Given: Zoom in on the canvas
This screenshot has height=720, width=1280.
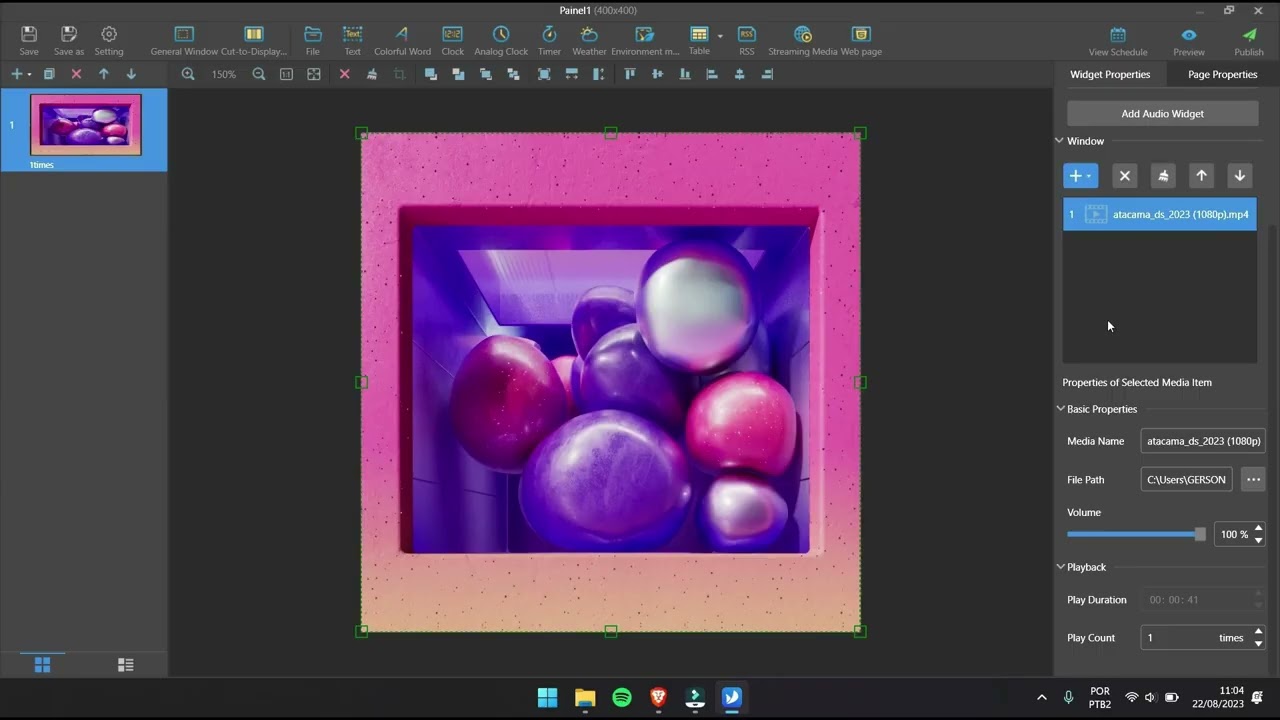Looking at the screenshot, I should 188,74.
